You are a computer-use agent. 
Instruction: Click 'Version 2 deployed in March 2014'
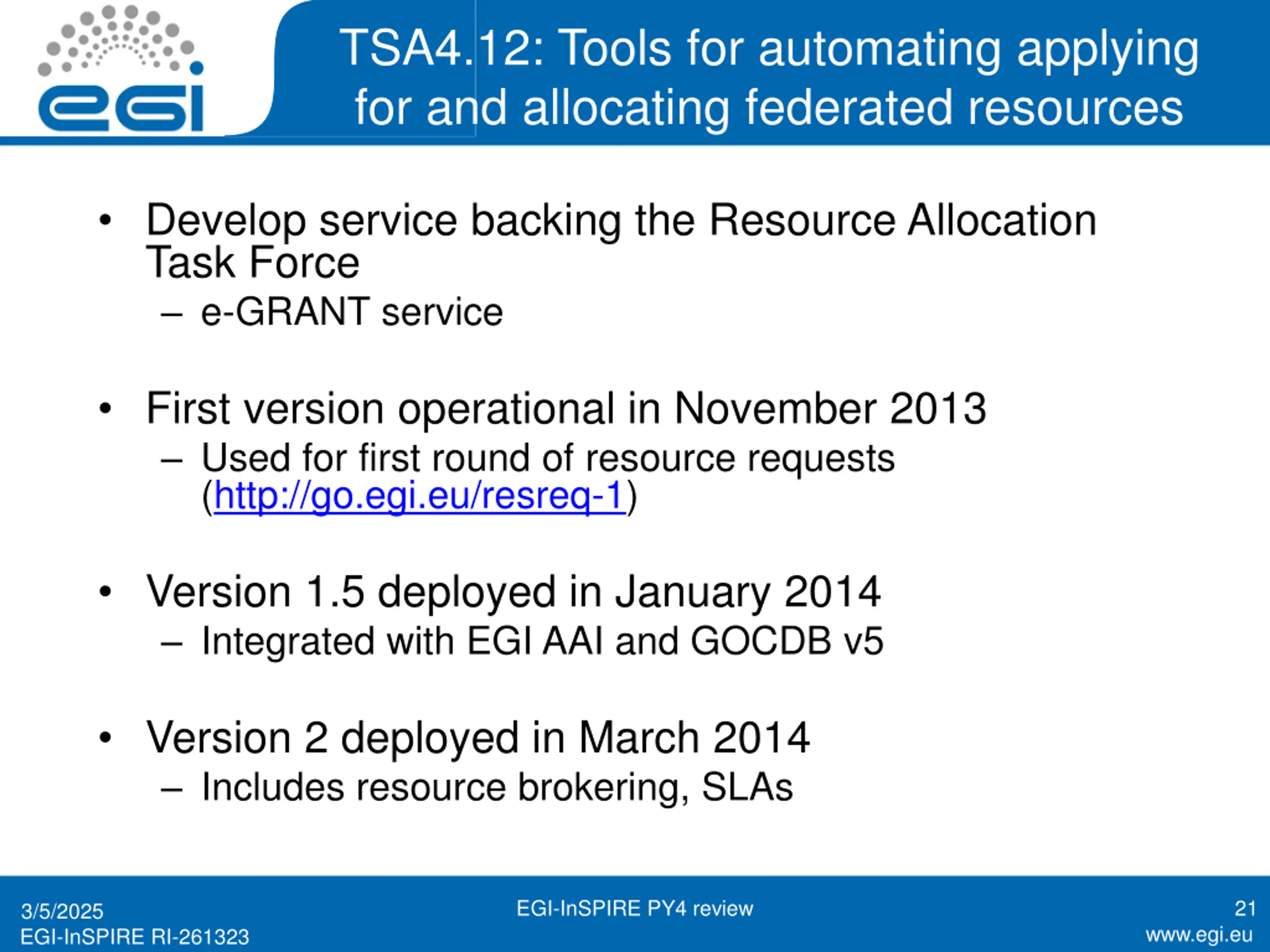click(478, 738)
